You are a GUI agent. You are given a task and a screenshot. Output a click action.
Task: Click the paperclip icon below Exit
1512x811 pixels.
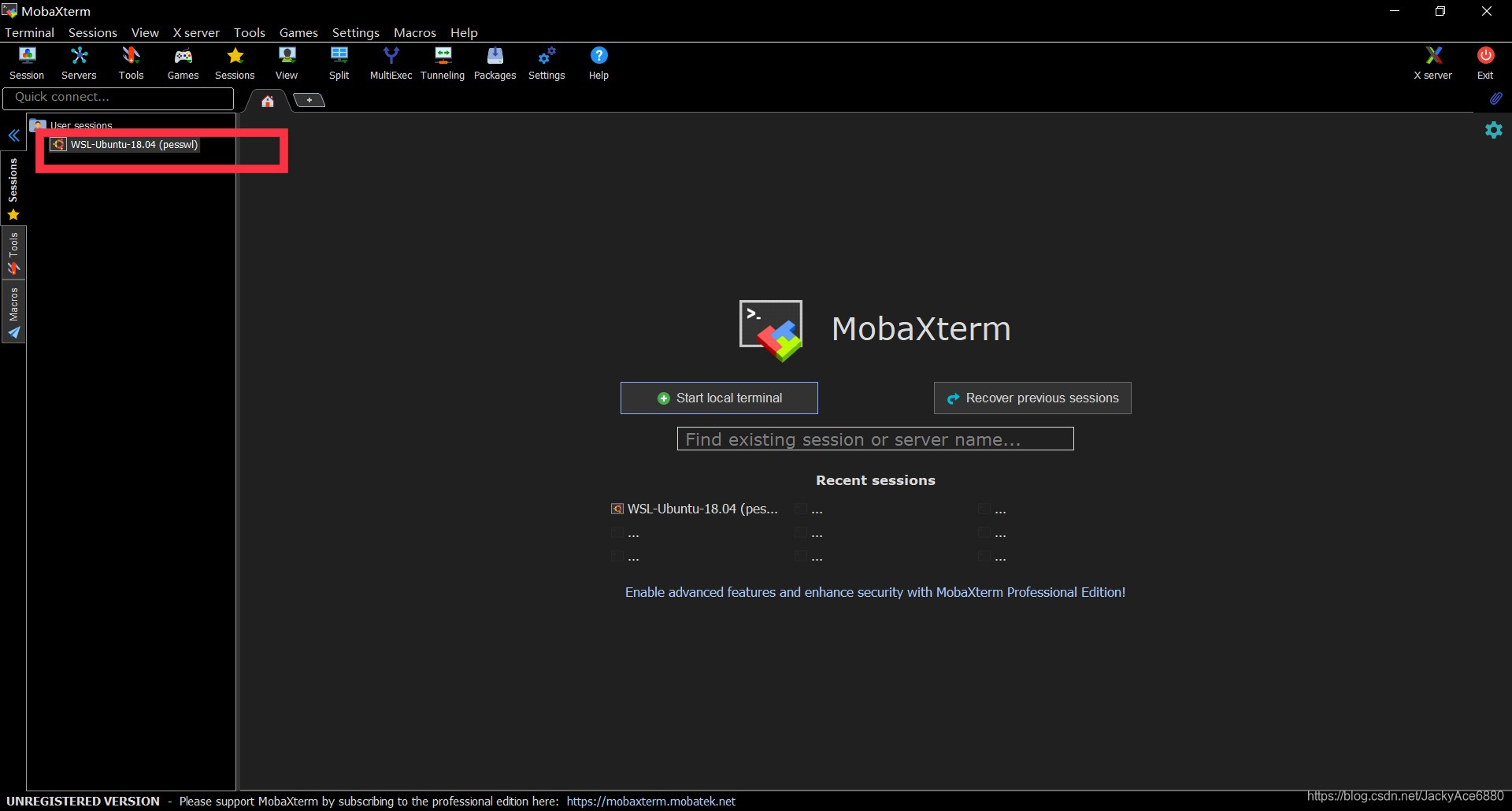(x=1495, y=98)
